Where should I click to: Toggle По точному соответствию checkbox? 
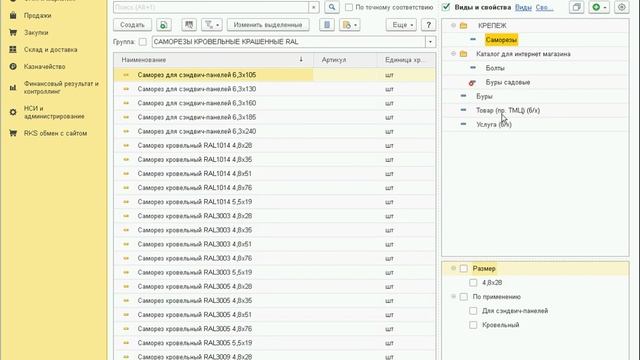(349, 7)
